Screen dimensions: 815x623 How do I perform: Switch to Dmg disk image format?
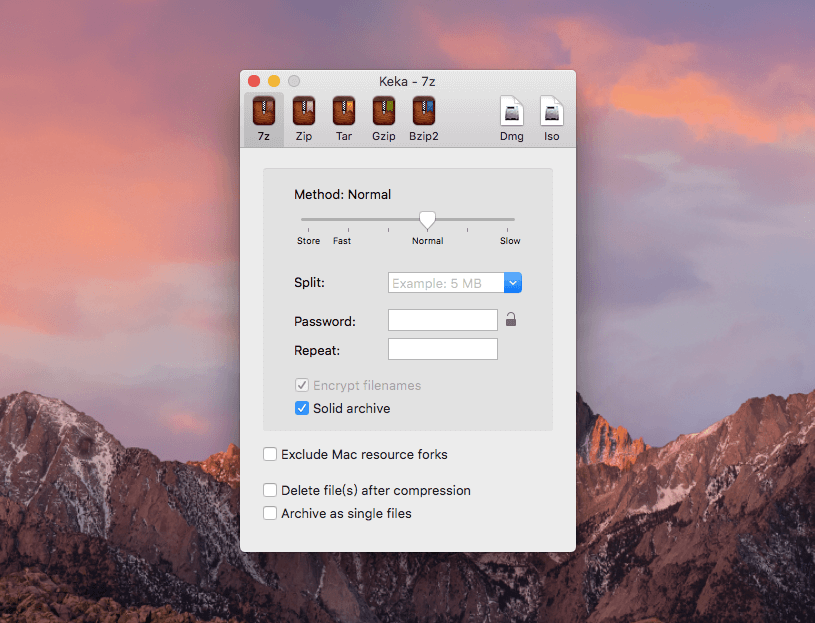pos(511,120)
